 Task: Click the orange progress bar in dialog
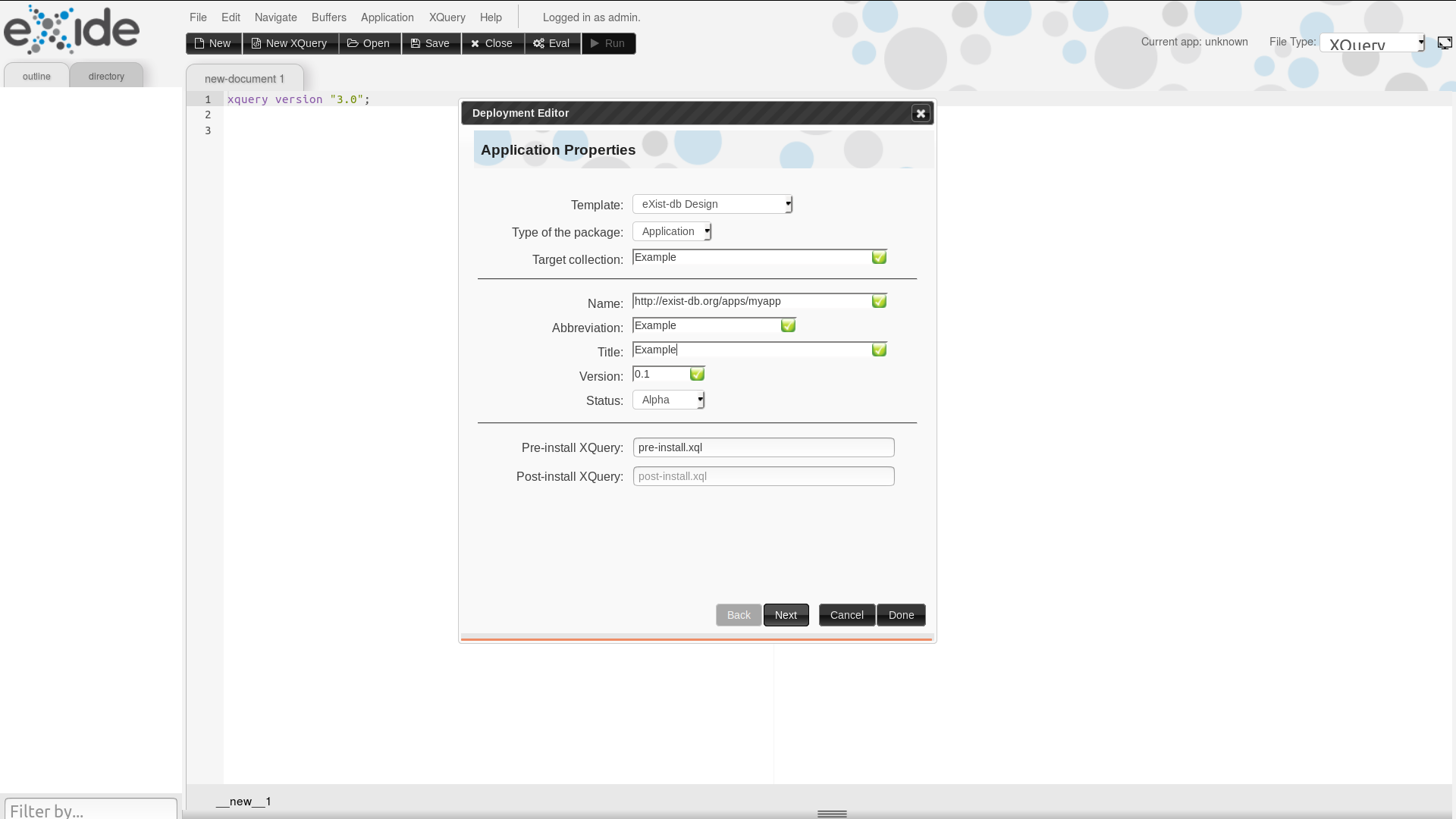coord(696,639)
